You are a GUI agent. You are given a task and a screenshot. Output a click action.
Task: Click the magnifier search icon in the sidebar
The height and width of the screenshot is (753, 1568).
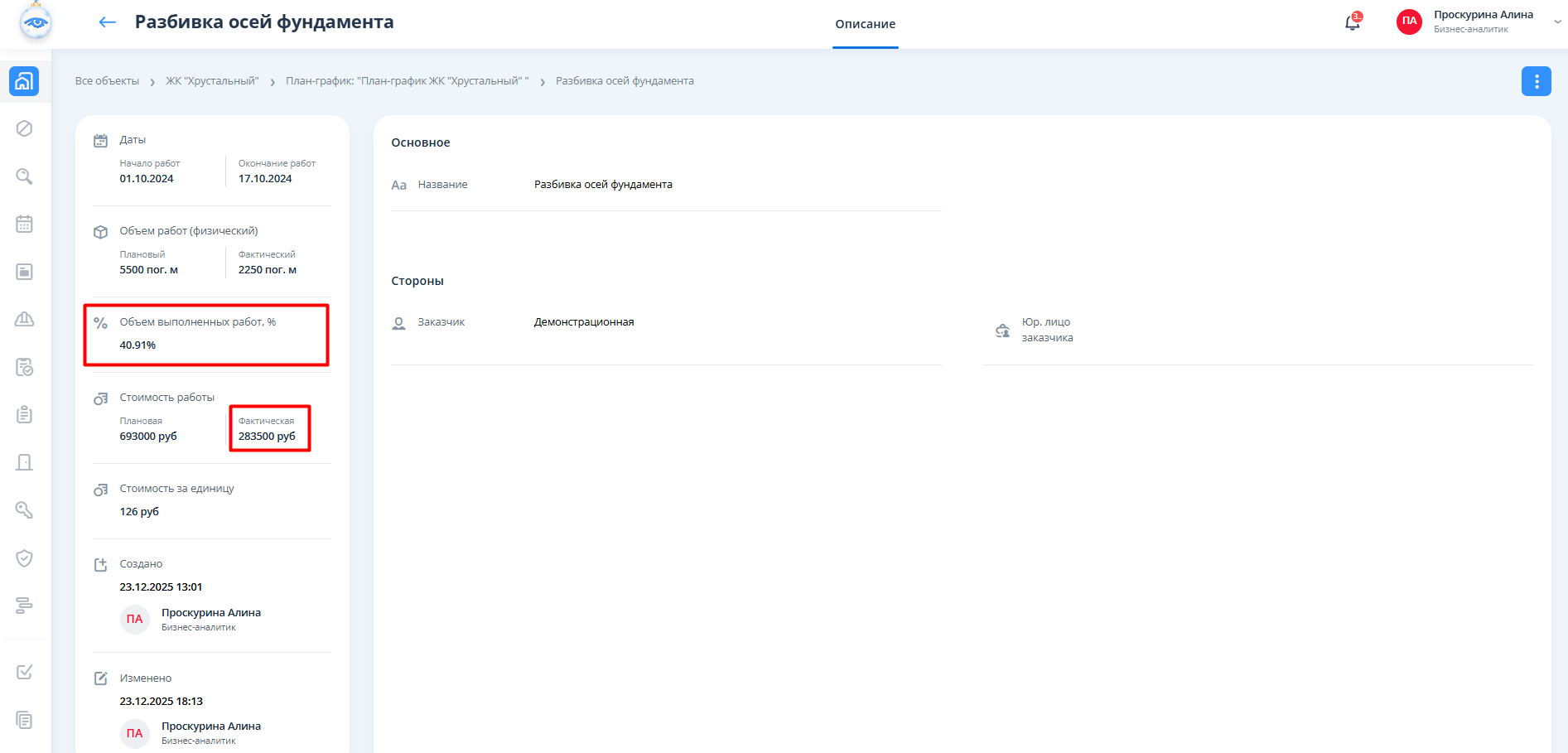click(x=25, y=176)
